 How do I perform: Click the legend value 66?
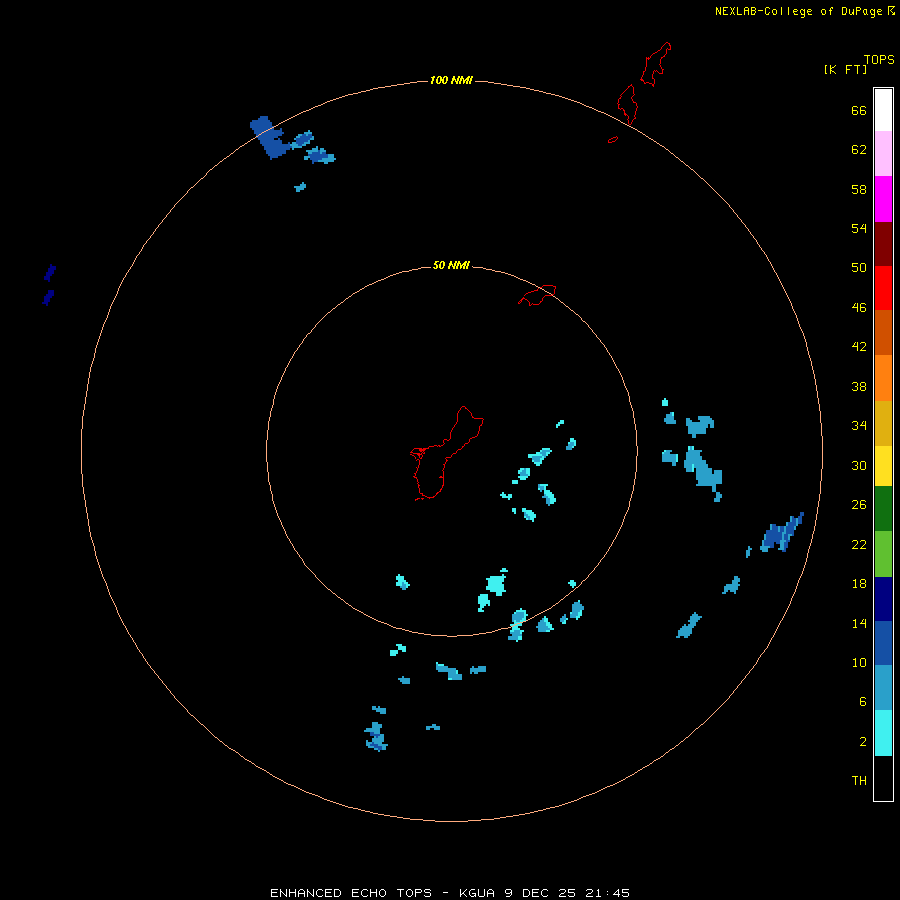point(859,110)
